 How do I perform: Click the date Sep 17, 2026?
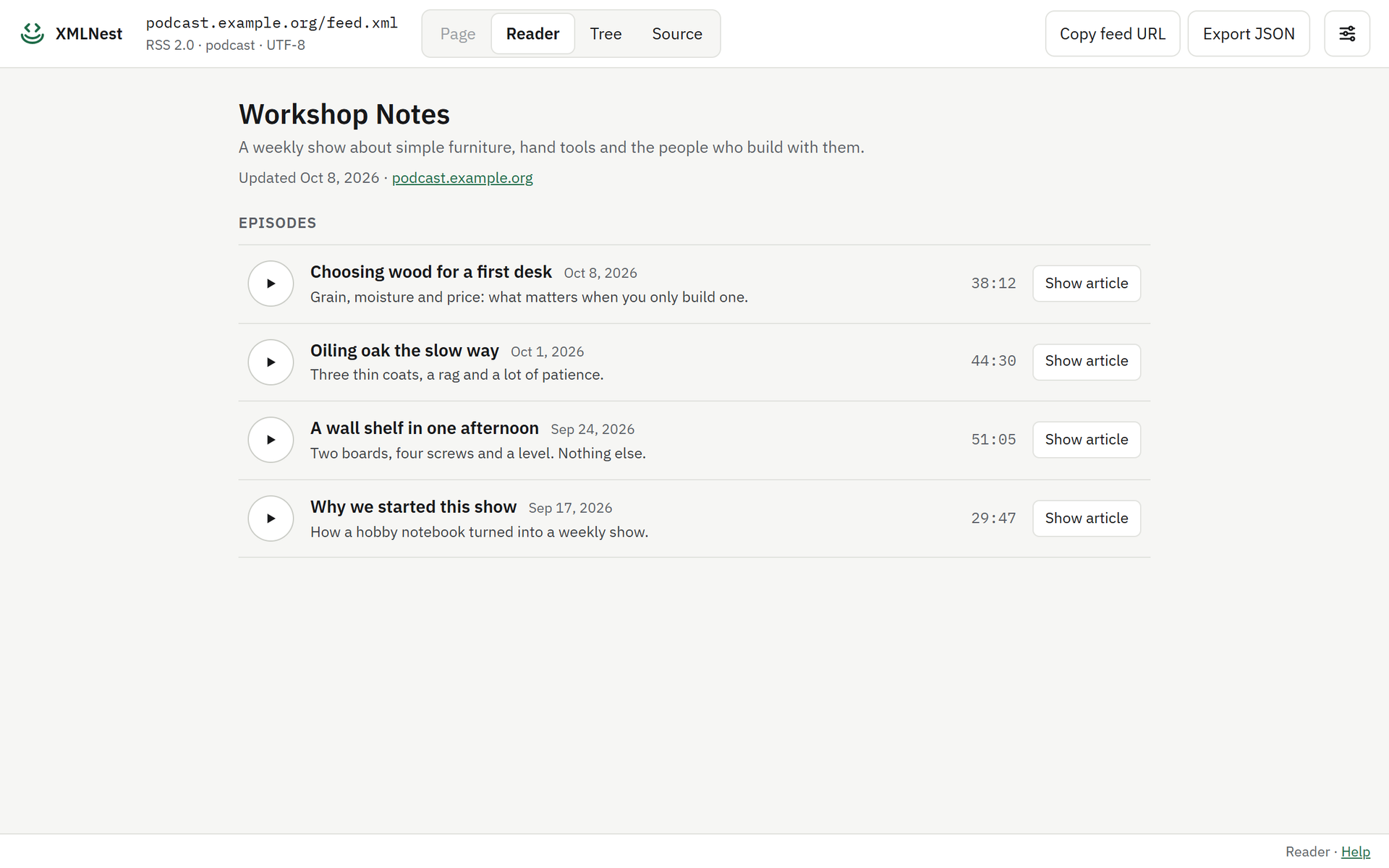coord(570,509)
